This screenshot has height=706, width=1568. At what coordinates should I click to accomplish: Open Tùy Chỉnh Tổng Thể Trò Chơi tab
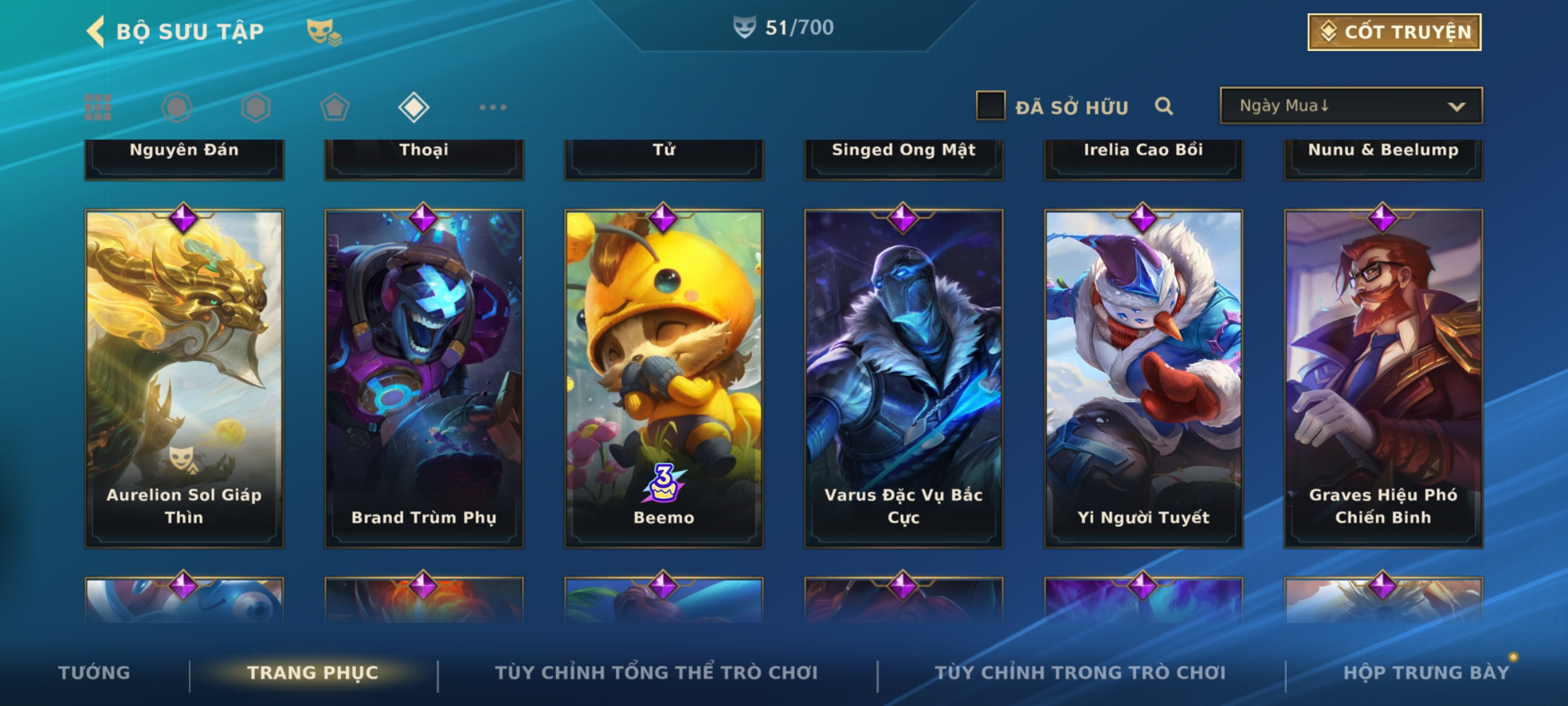[656, 673]
